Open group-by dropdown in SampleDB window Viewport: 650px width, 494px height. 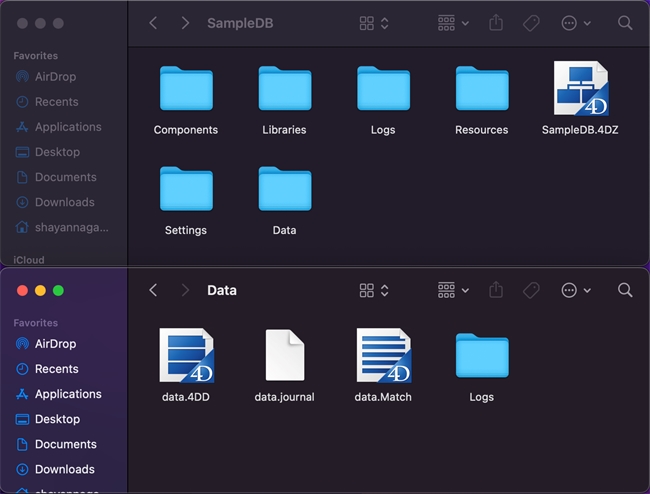click(453, 23)
